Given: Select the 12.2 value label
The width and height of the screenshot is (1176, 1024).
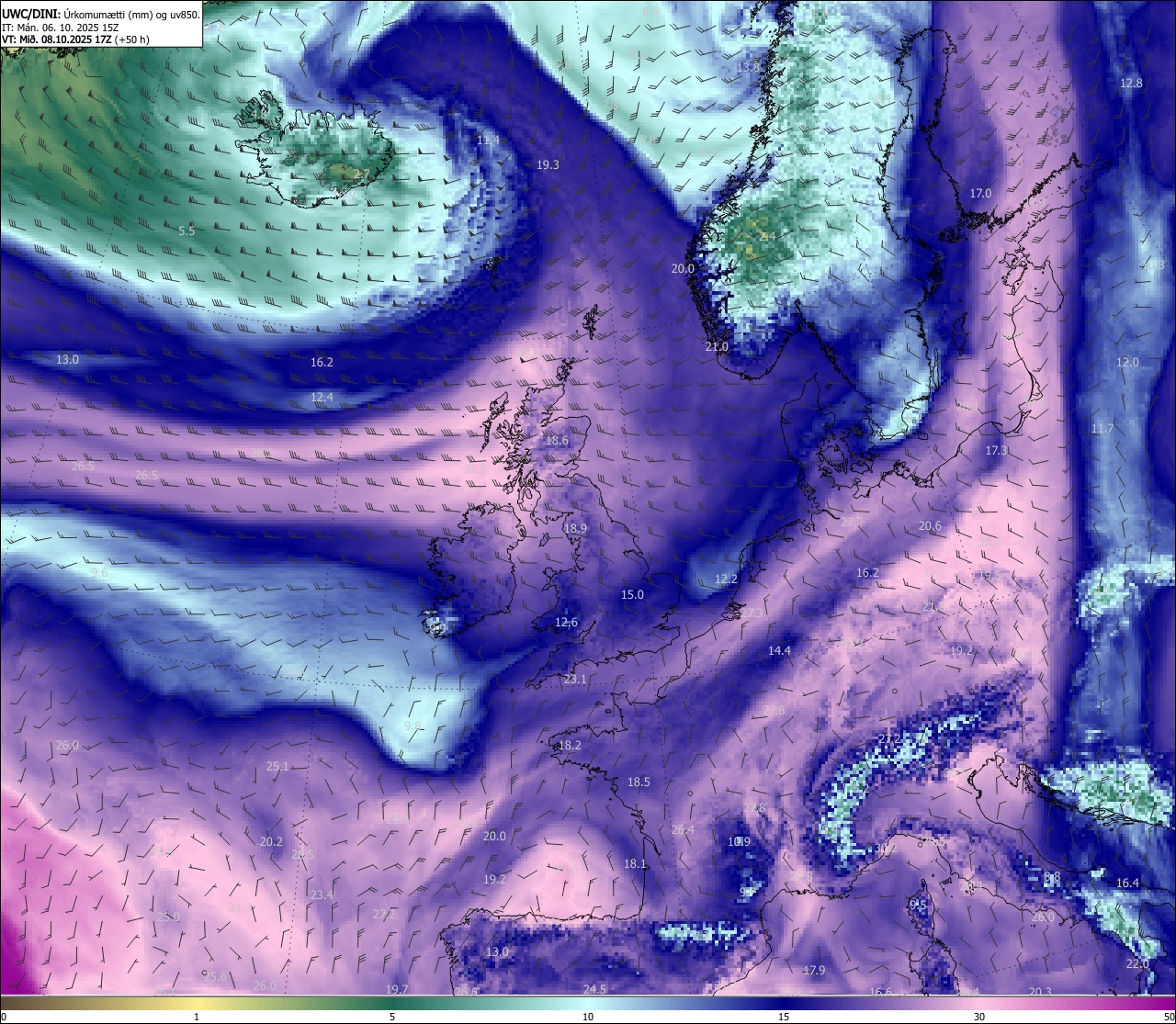Looking at the screenshot, I should pyautogui.click(x=726, y=579).
